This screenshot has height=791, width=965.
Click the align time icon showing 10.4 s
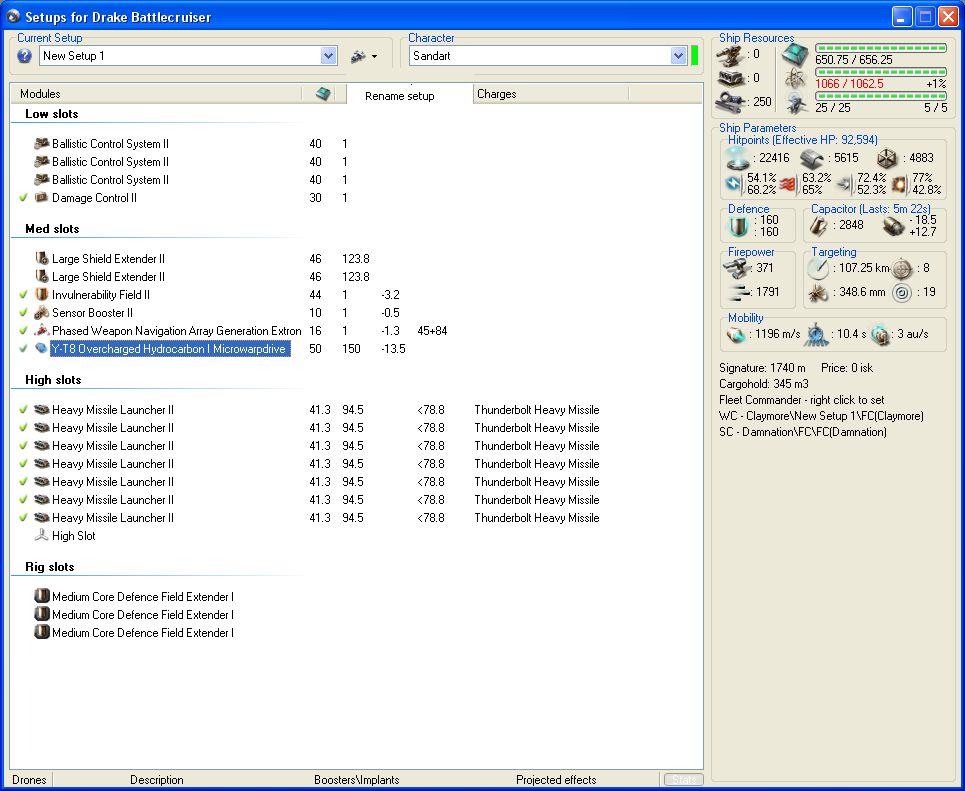point(817,335)
